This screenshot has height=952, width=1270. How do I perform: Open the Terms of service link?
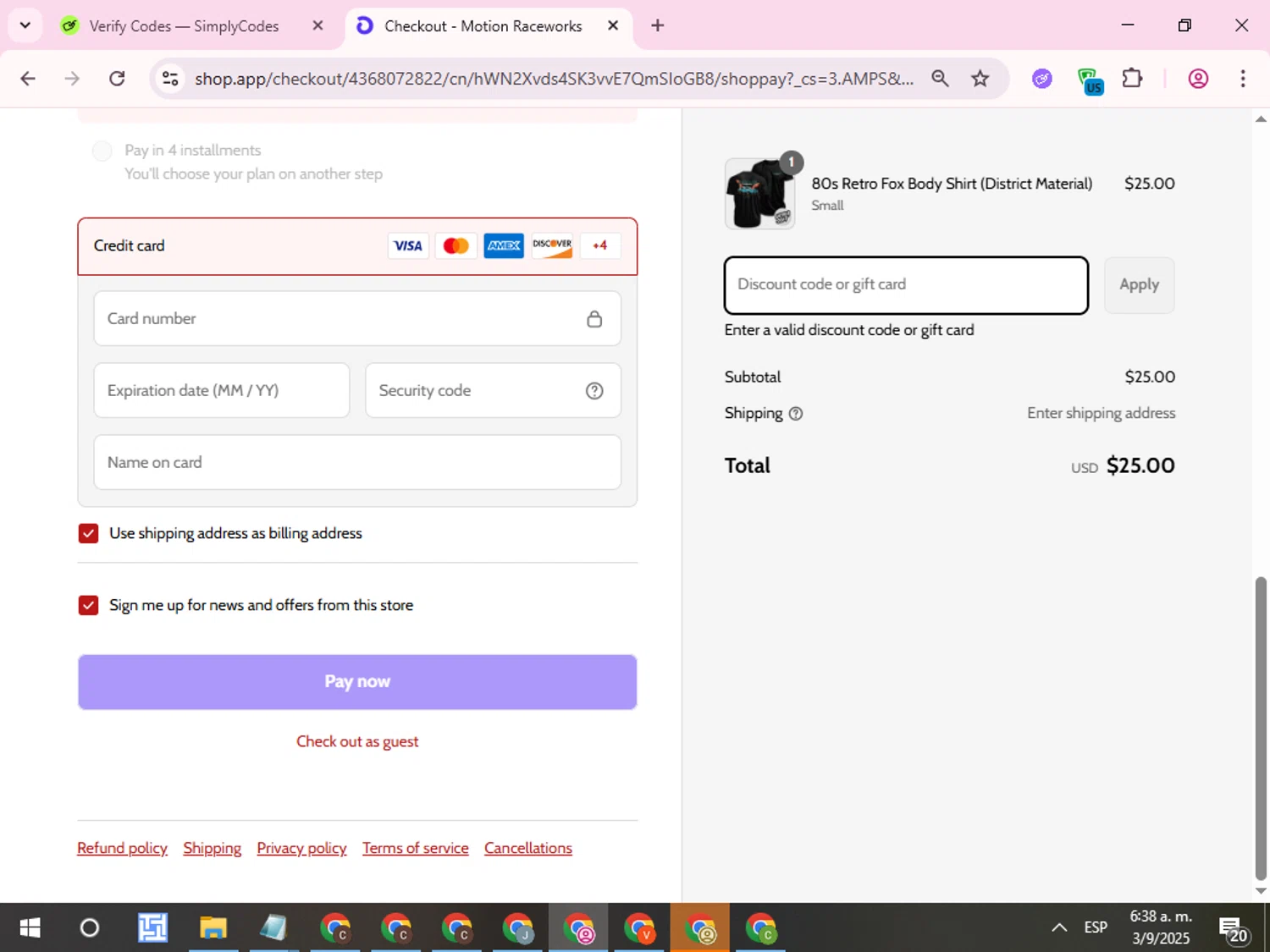click(x=415, y=848)
